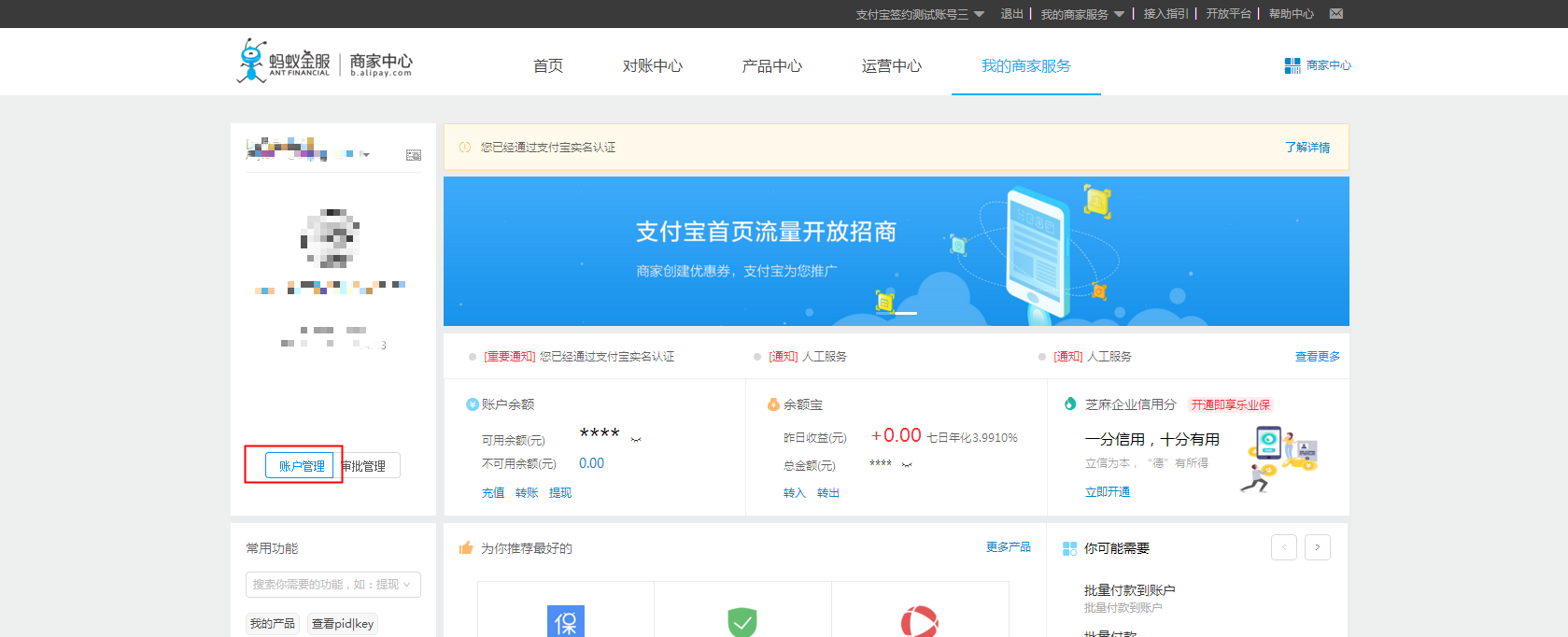The image size is (1568, 637).
Task: Navigate to the 运营中心 tab
Action: [x=892, y=66]
